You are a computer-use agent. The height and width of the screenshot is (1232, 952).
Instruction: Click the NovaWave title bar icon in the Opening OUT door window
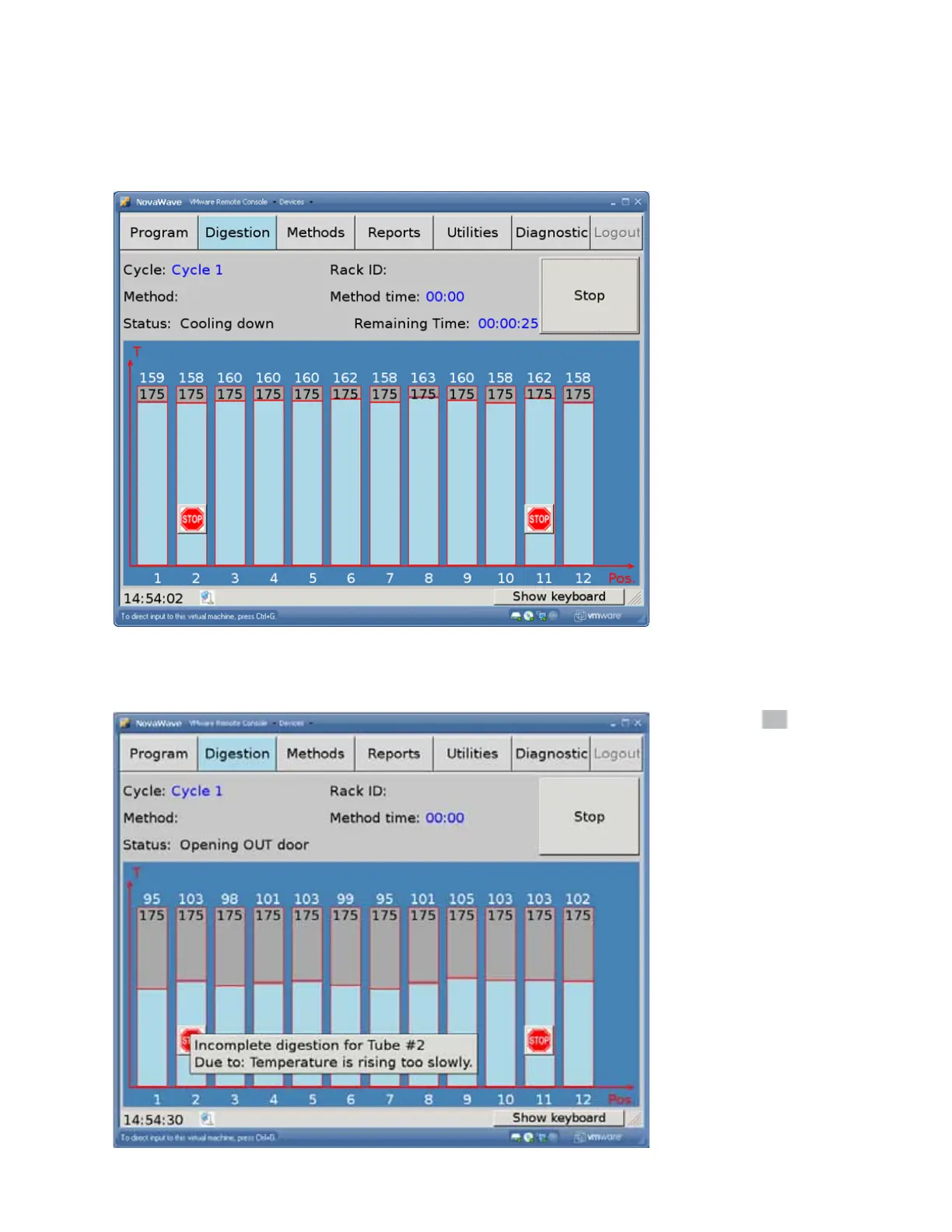pos(124,723)
